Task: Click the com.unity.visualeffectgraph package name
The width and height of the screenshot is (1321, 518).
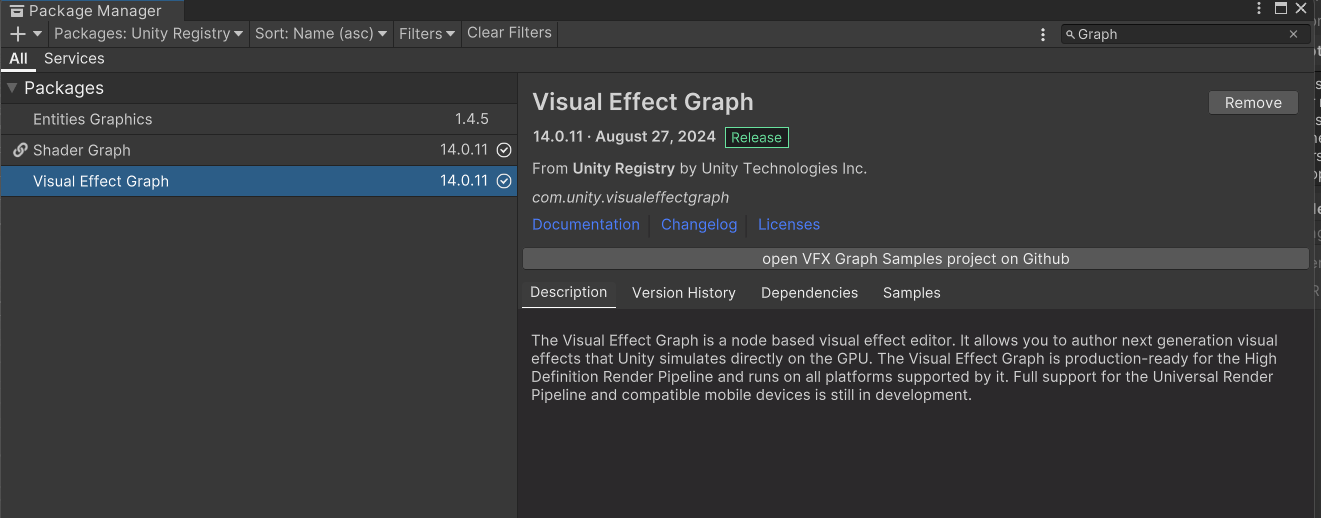Action: (631, 197)
